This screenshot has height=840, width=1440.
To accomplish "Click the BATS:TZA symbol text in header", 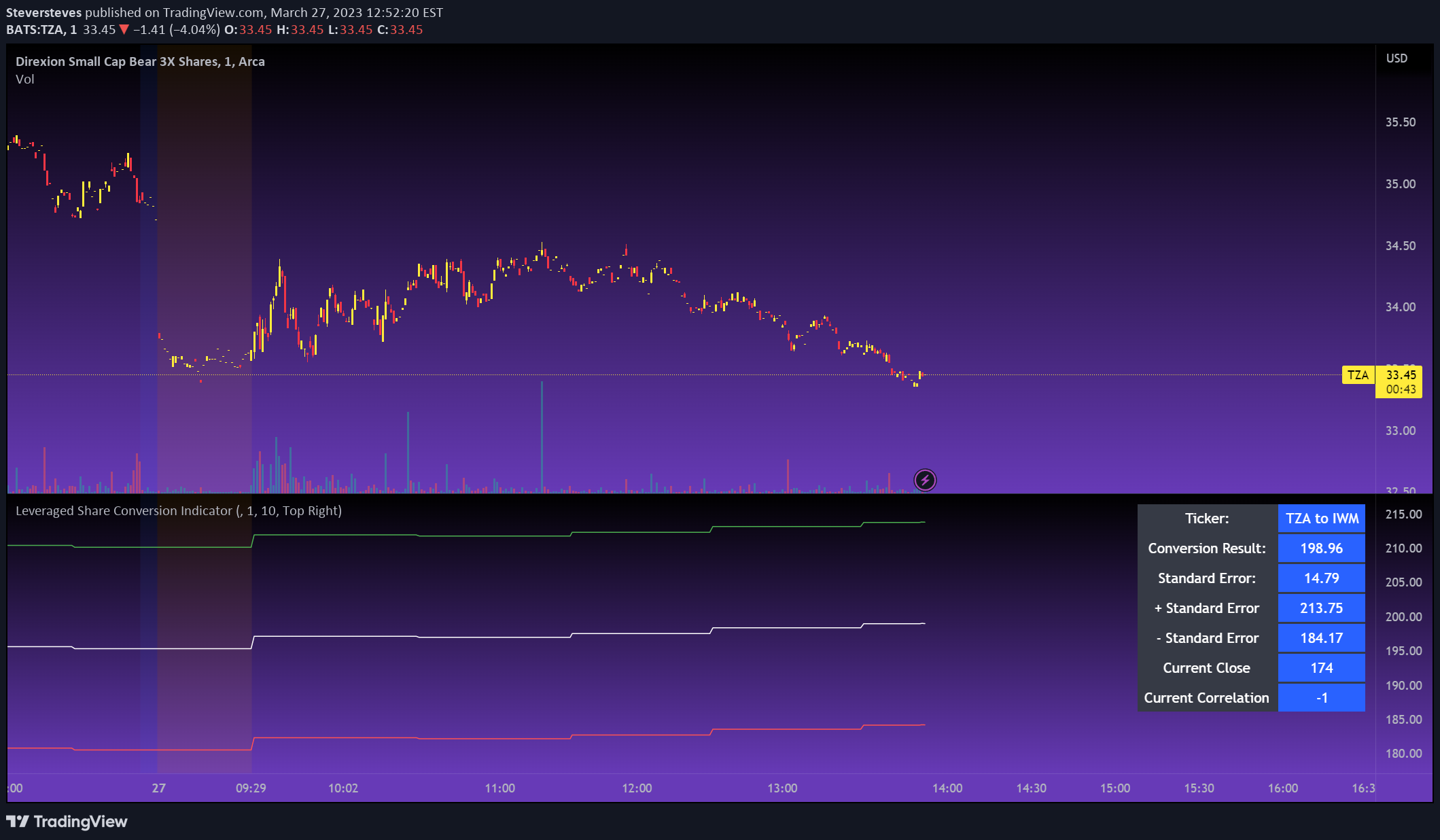I will pos(35,30).
